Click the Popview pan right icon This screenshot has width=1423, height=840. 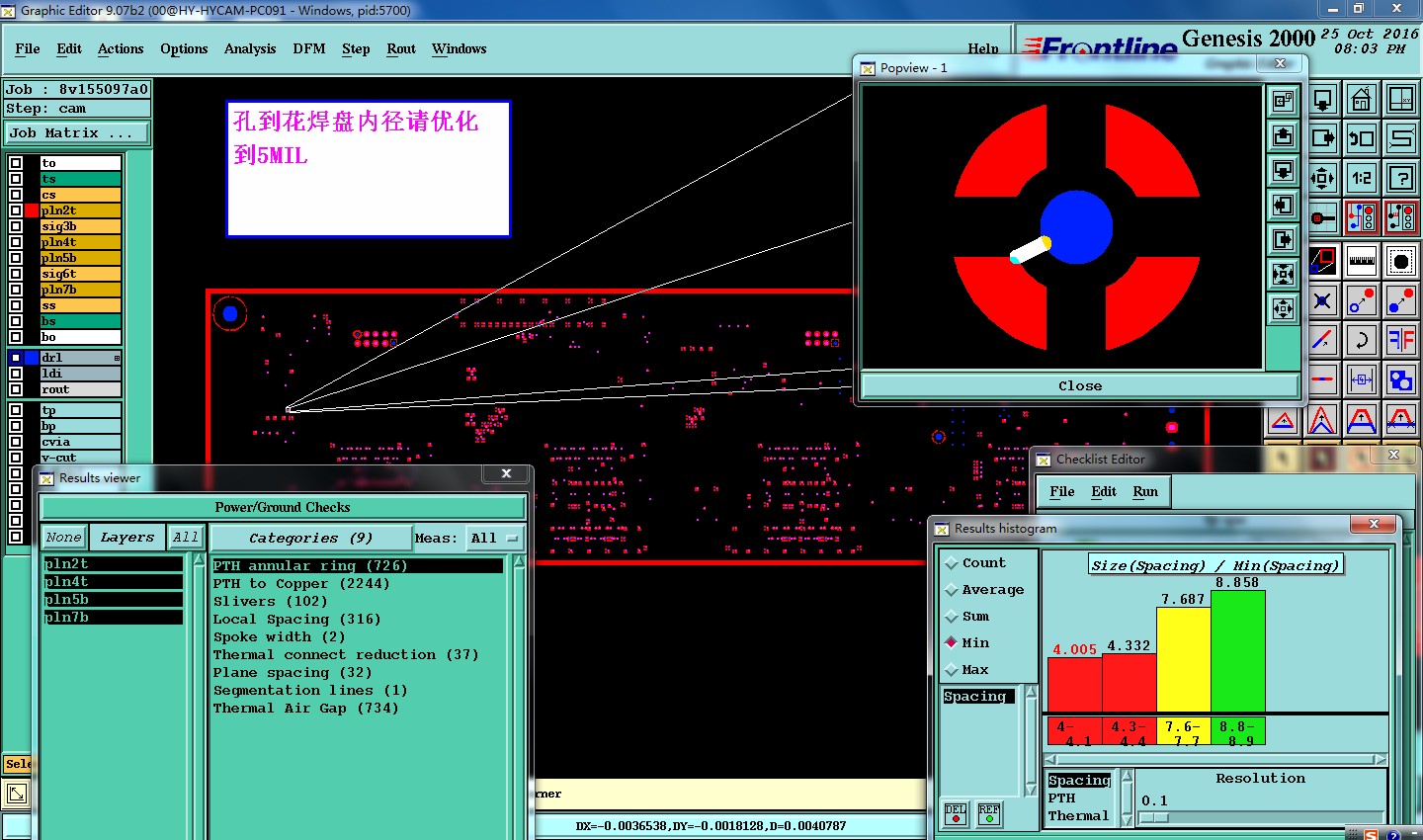point(1283,239)
